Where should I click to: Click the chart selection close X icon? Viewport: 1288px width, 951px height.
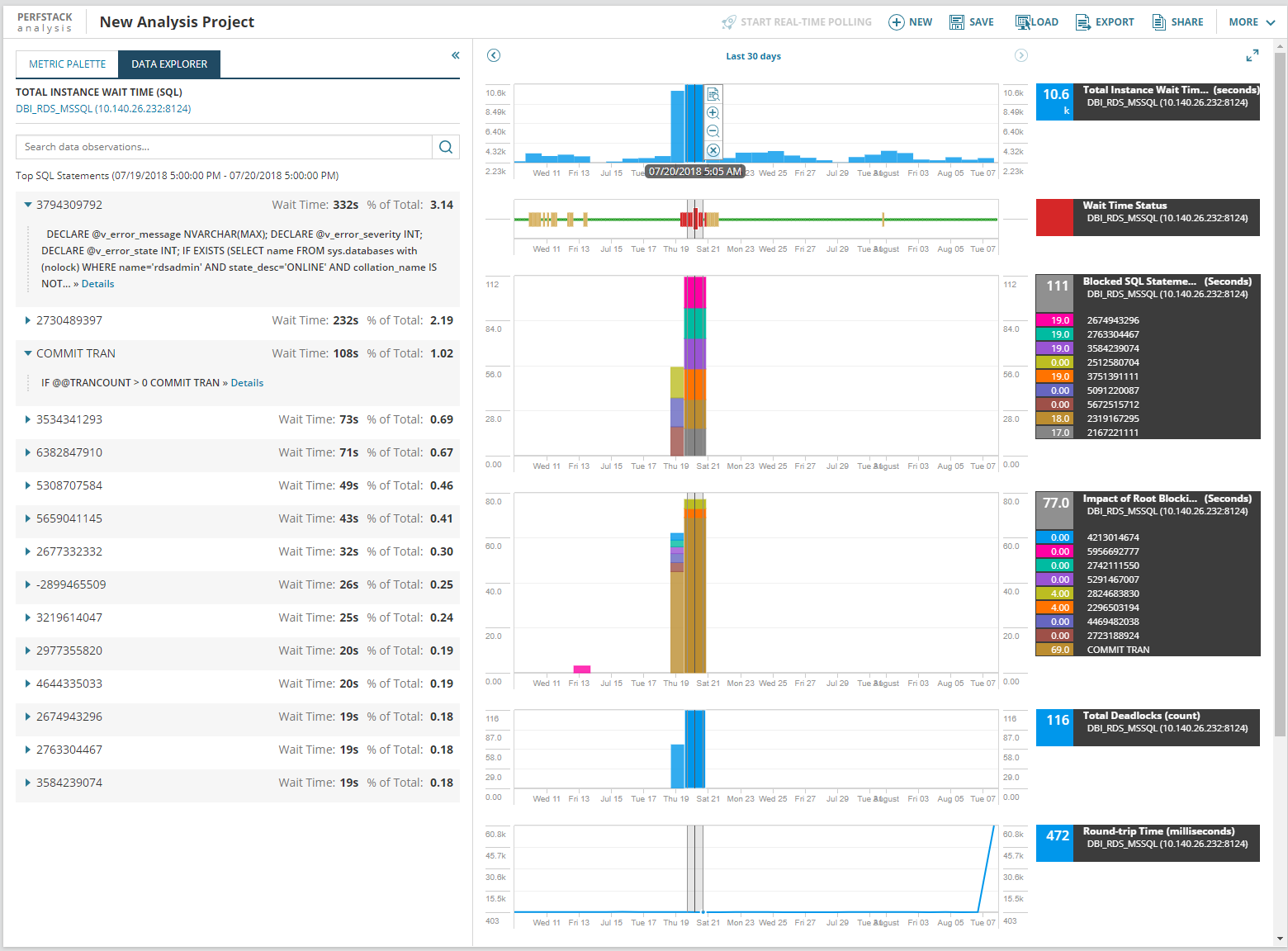713,150
